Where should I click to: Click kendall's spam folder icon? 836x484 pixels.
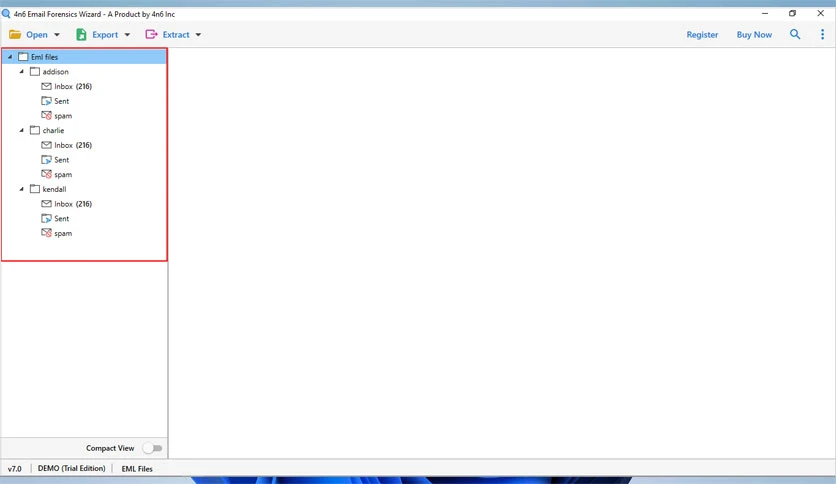(x=46, y=233)
